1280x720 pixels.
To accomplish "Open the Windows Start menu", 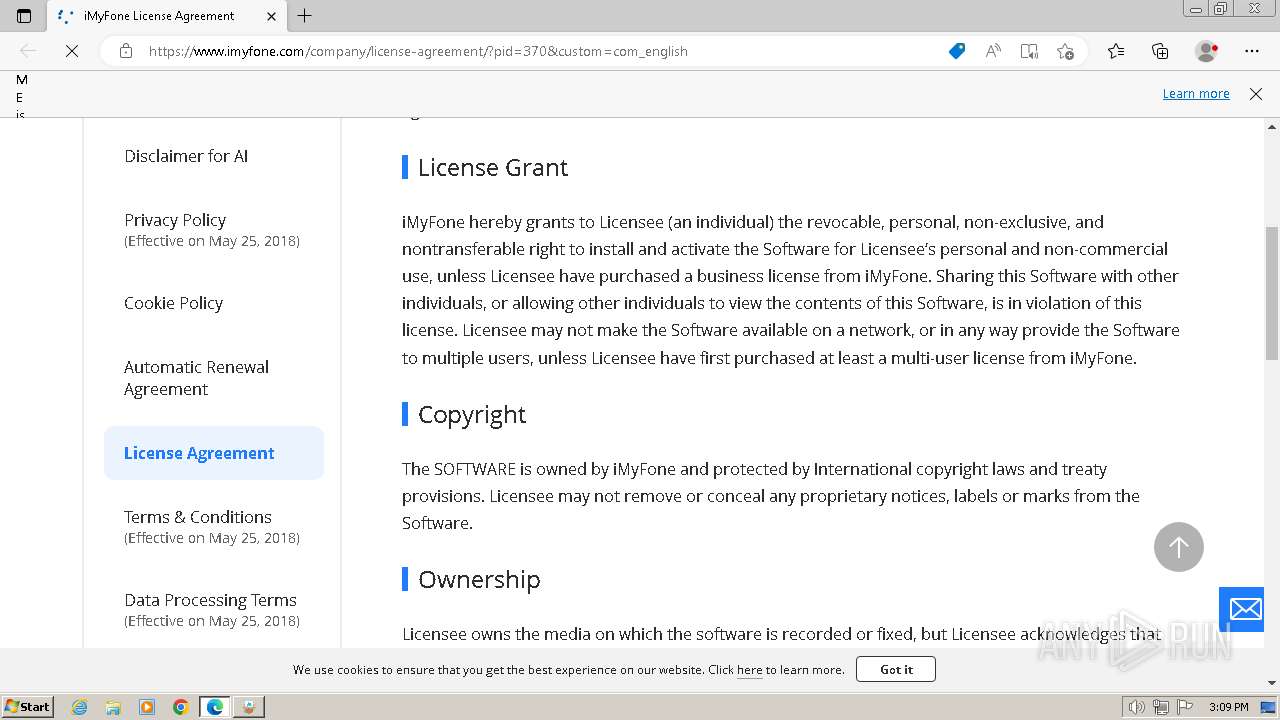I will point(27,706).
